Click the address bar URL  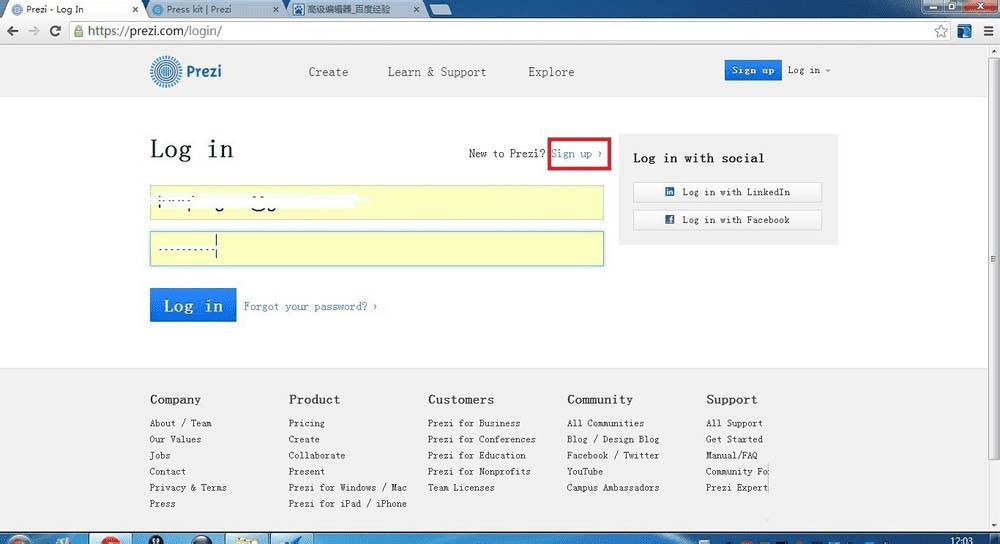click(154, 31)
